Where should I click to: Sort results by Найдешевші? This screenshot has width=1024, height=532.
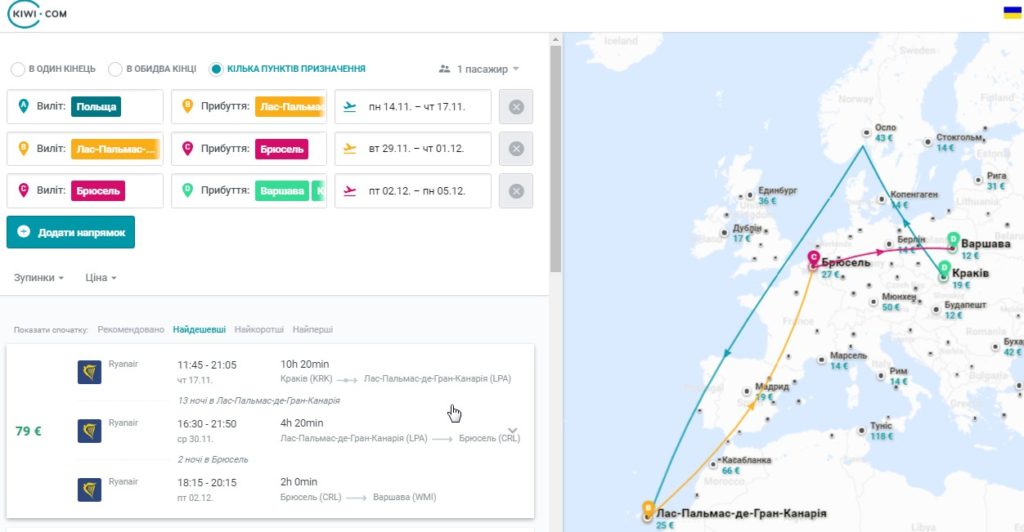point(199,330)
